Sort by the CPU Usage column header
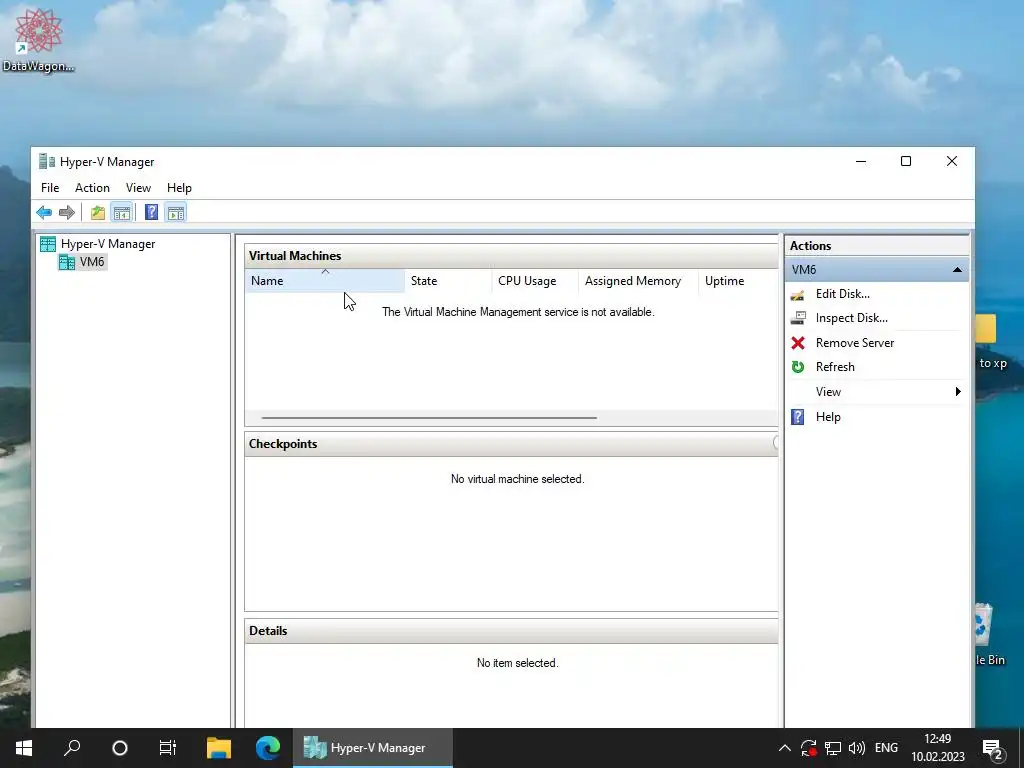 pyautogui.click(x=534, y=281)
